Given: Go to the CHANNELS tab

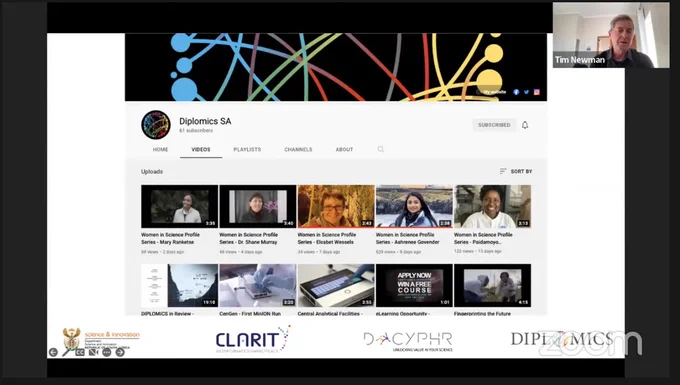Looking at the screenshot, I should (298, 150).
